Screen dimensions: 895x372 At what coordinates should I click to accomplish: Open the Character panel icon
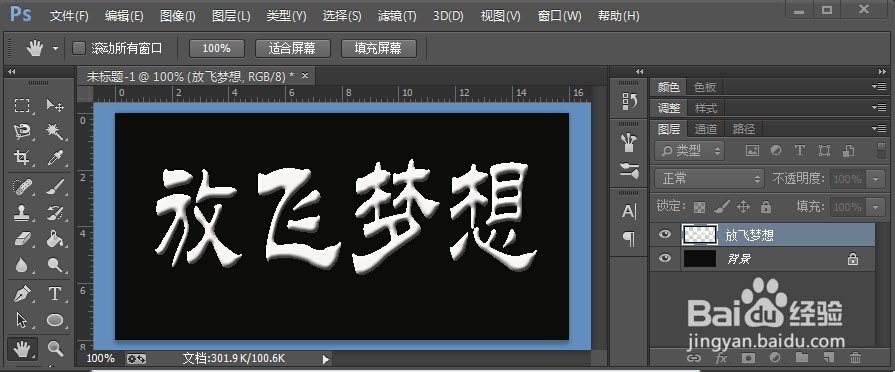[630, 212]
